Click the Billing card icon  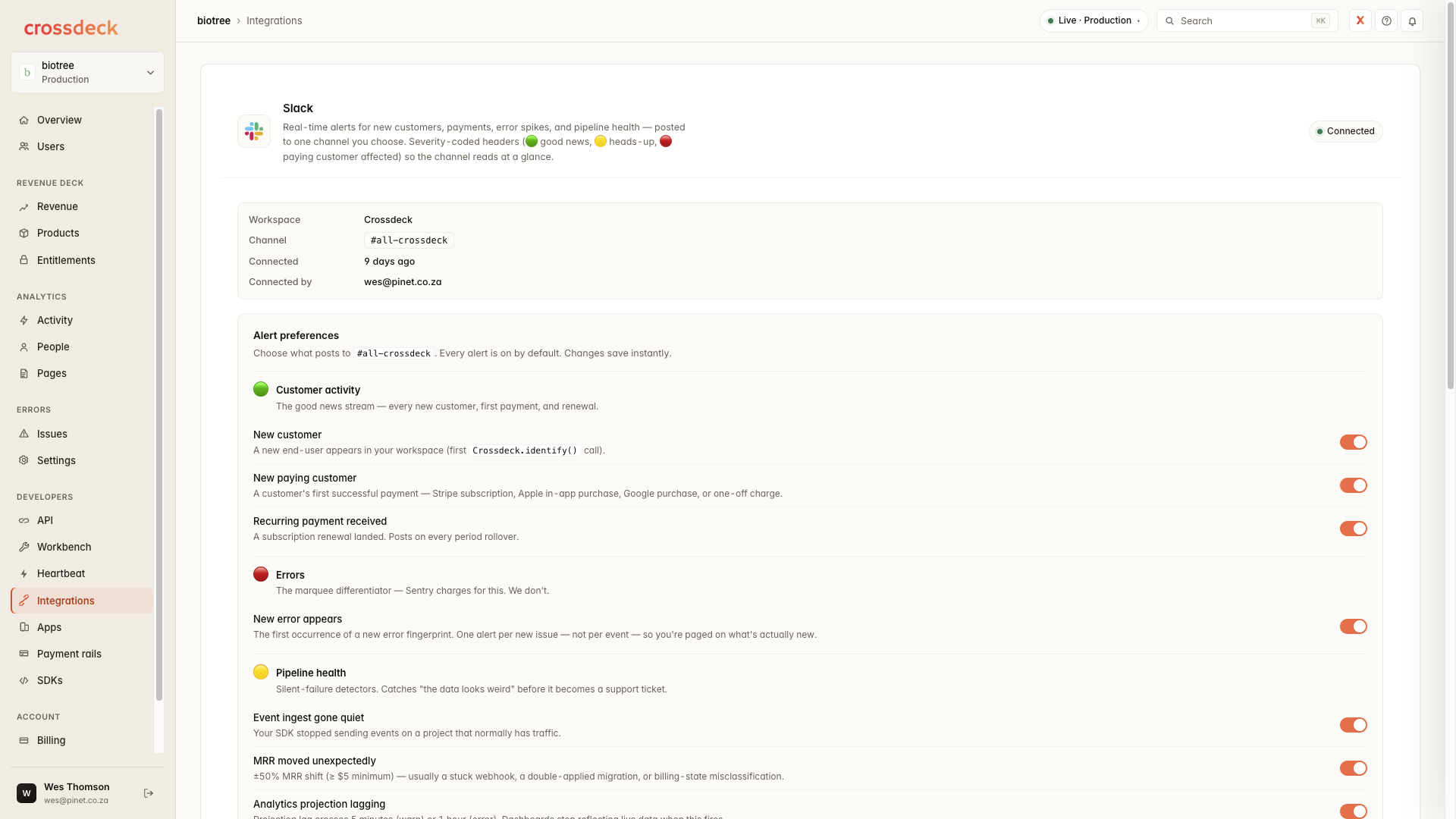click(24, 741)
